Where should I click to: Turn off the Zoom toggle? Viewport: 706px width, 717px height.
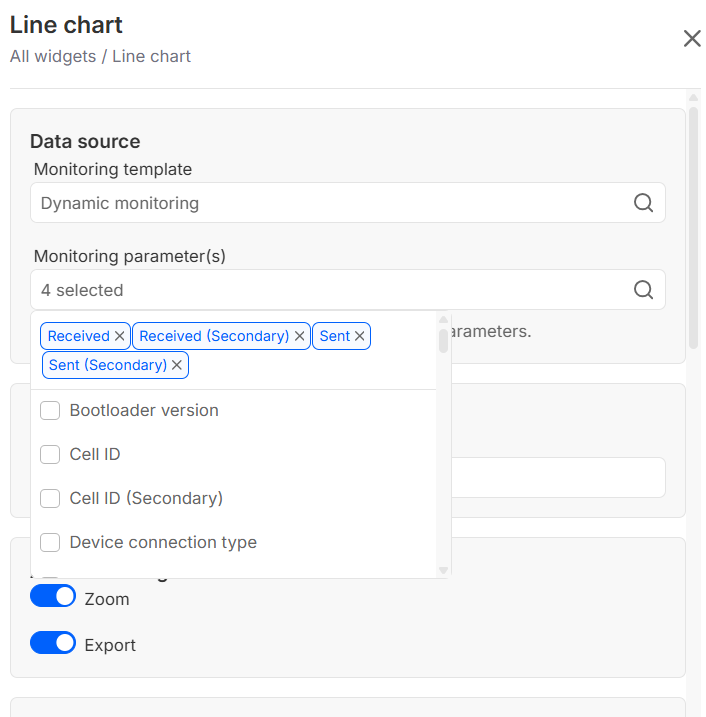[53, 597]
